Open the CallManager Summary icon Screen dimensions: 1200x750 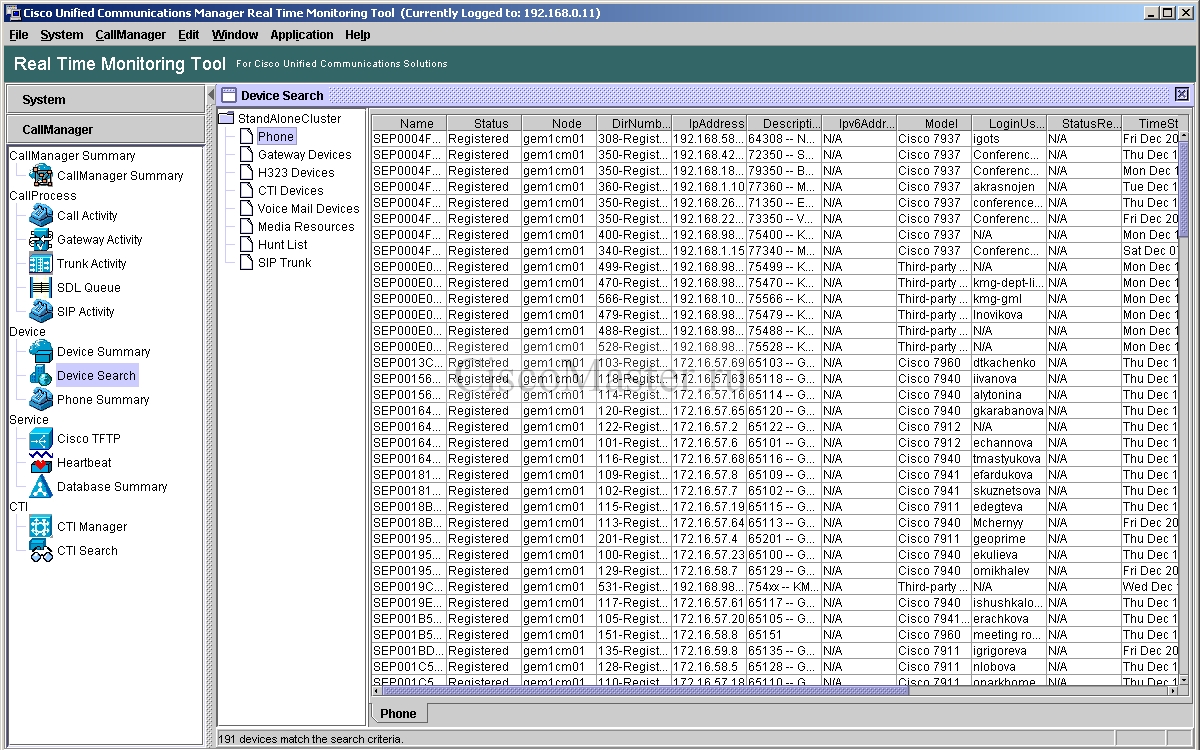point(41,175)
